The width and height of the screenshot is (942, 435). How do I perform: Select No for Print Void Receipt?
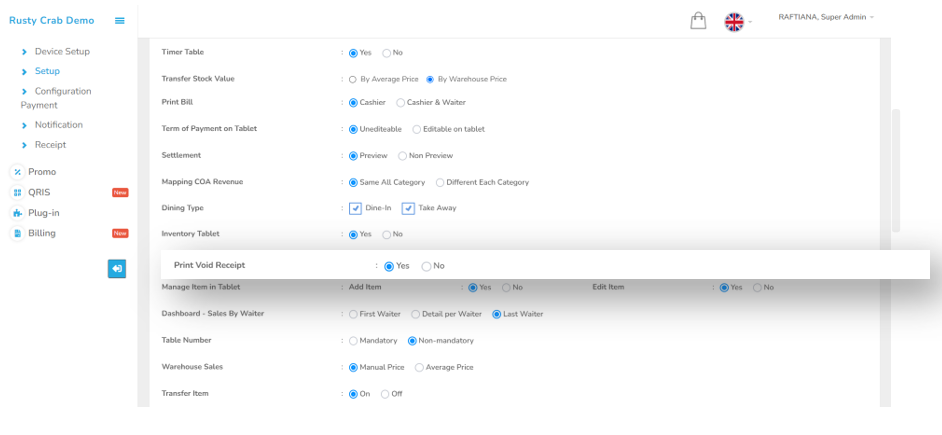(x=427, y=266)
